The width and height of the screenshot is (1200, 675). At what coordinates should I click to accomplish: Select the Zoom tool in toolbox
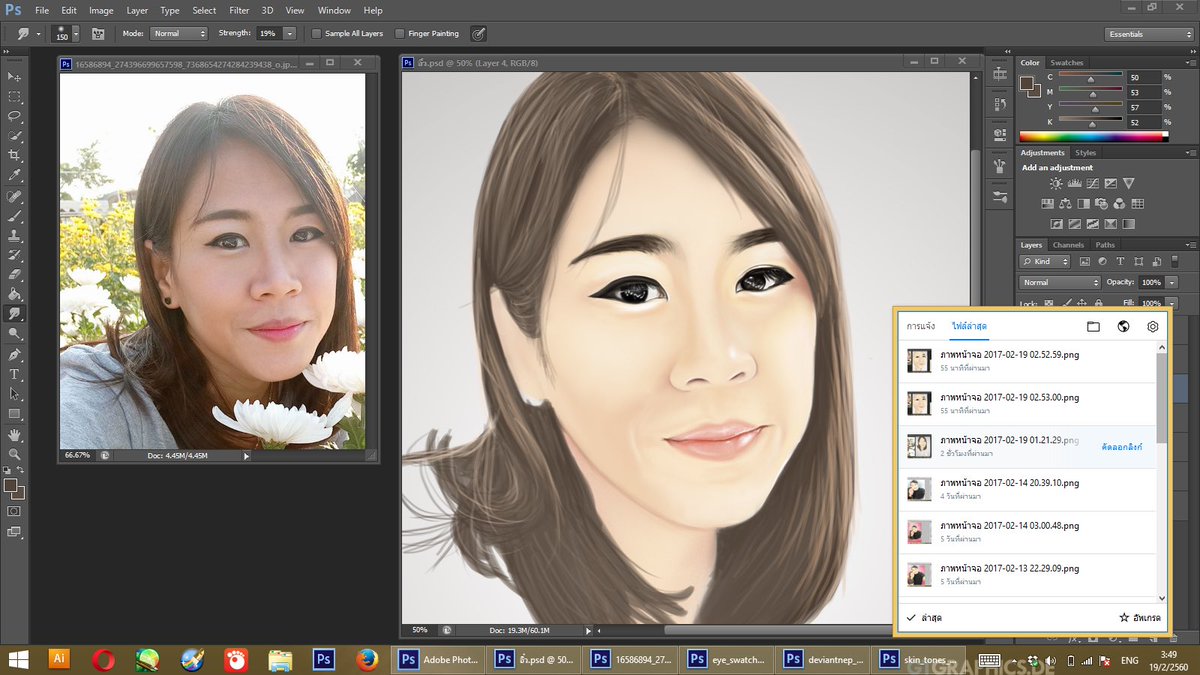[14, 454]
